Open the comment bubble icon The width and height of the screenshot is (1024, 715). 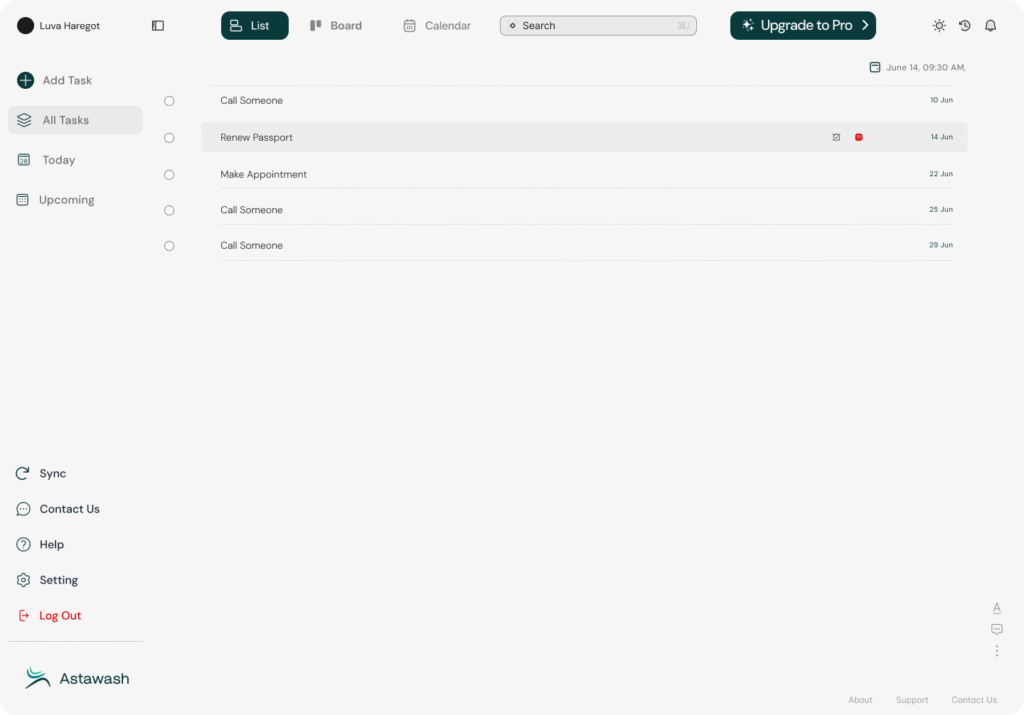point(997,629)
